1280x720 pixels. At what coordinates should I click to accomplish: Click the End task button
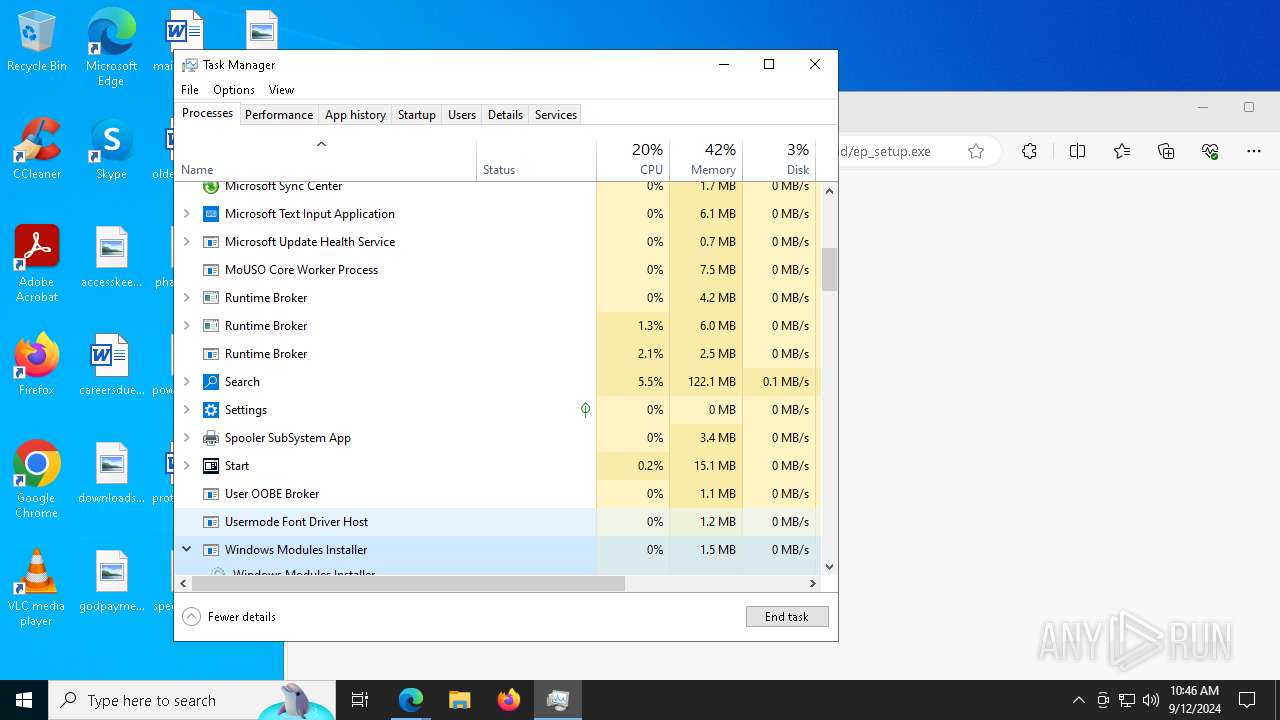787,617
